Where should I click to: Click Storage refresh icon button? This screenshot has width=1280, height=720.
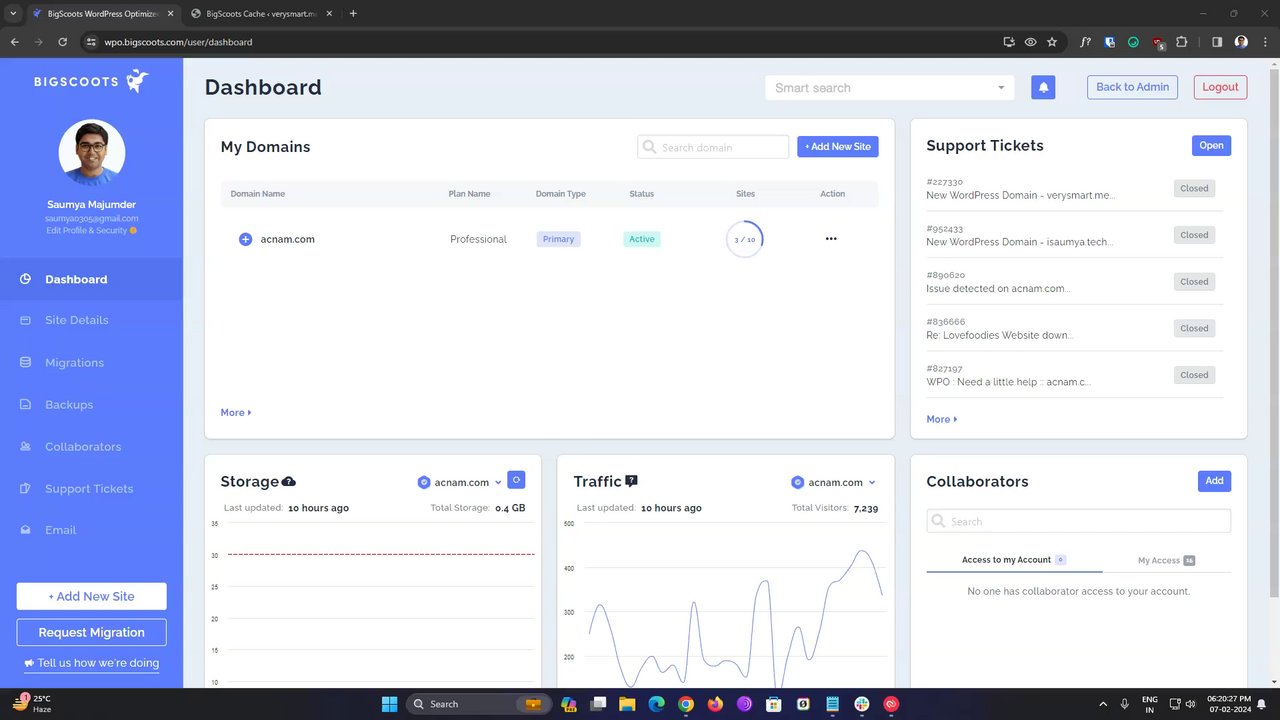(516, 480)
